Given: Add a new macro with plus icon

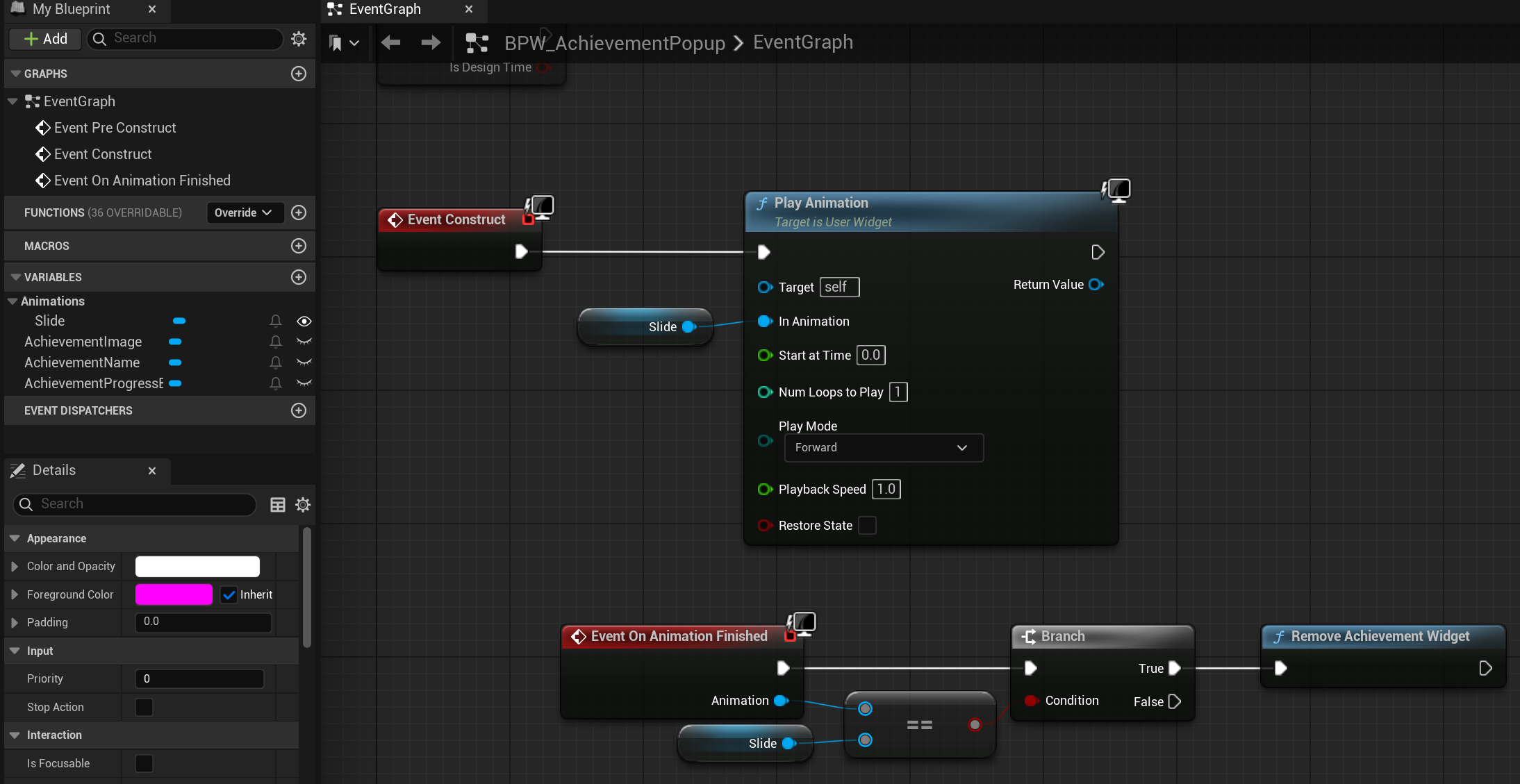Looking at the screenshot, I should 299,246.
